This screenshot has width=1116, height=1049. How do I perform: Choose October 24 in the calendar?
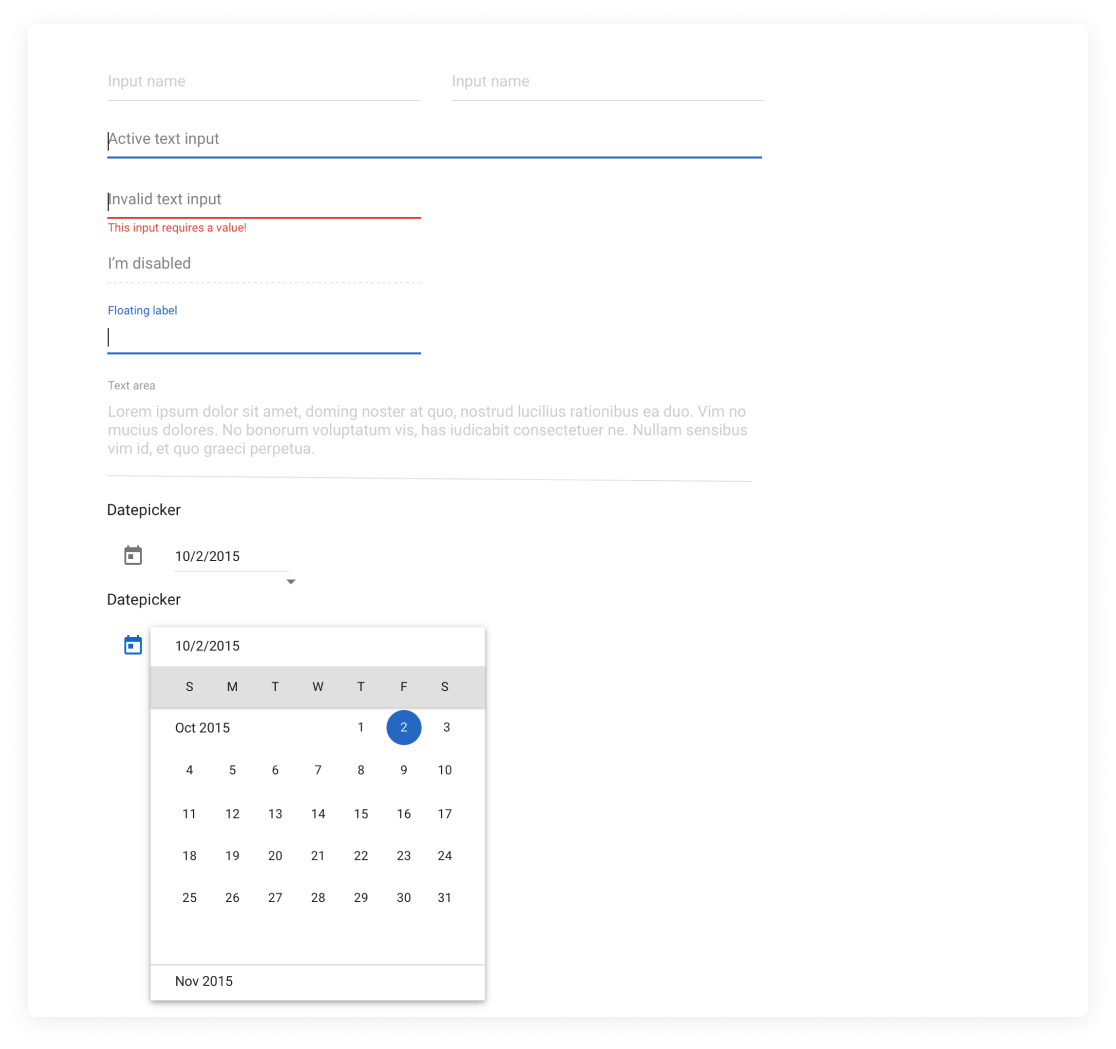[445, 855]
